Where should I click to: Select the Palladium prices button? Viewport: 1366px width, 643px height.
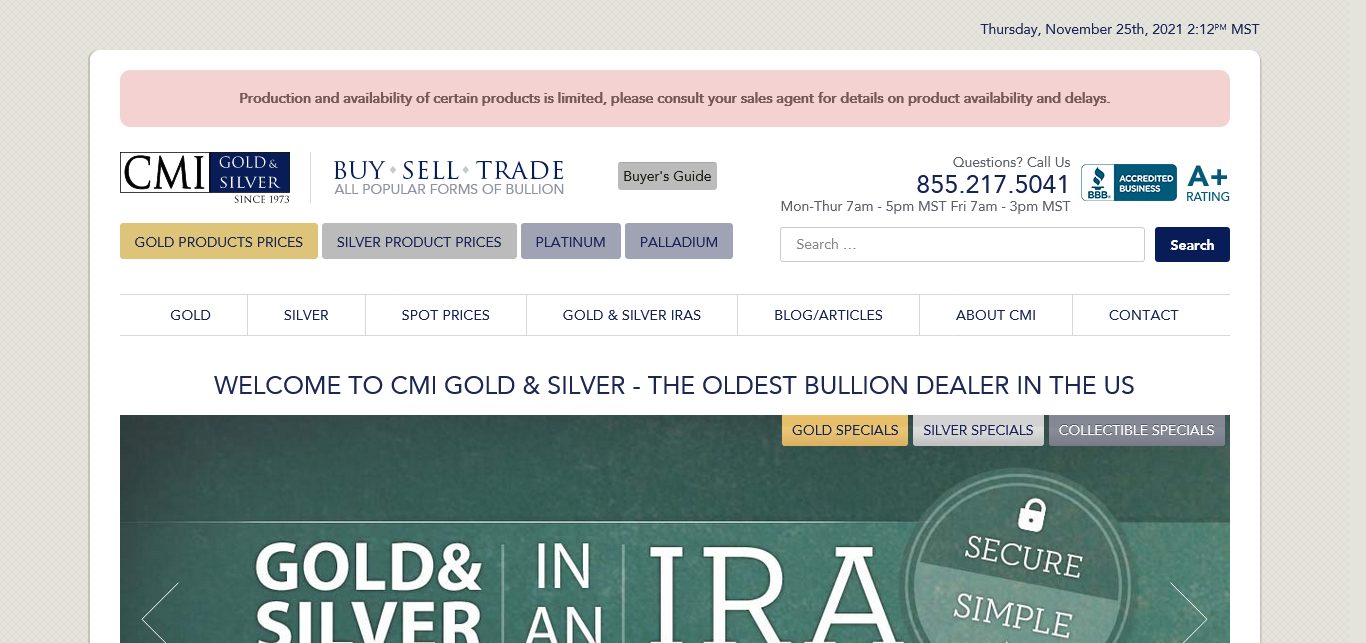tap(678, 241)
